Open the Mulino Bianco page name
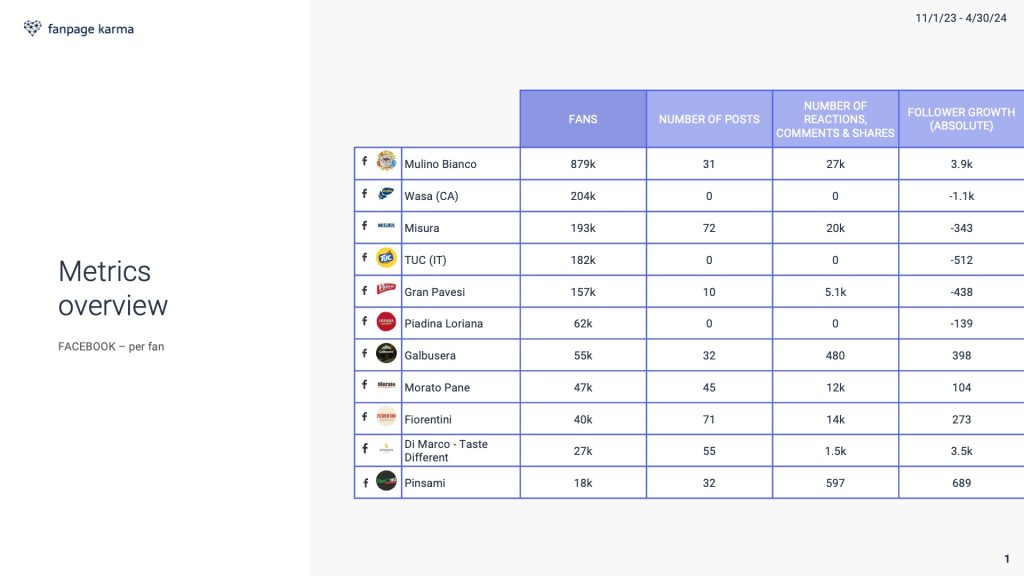The image size is (1024, 576). [x=440, y=164]
